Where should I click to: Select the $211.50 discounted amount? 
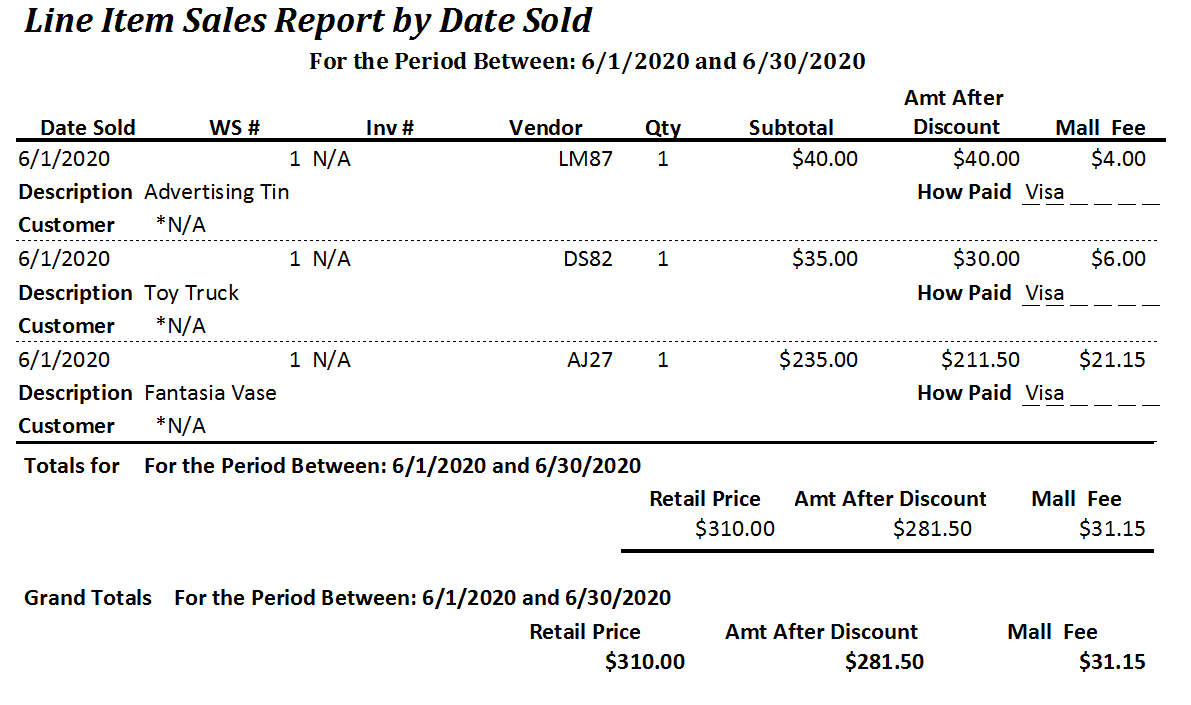tap(980, 359)
